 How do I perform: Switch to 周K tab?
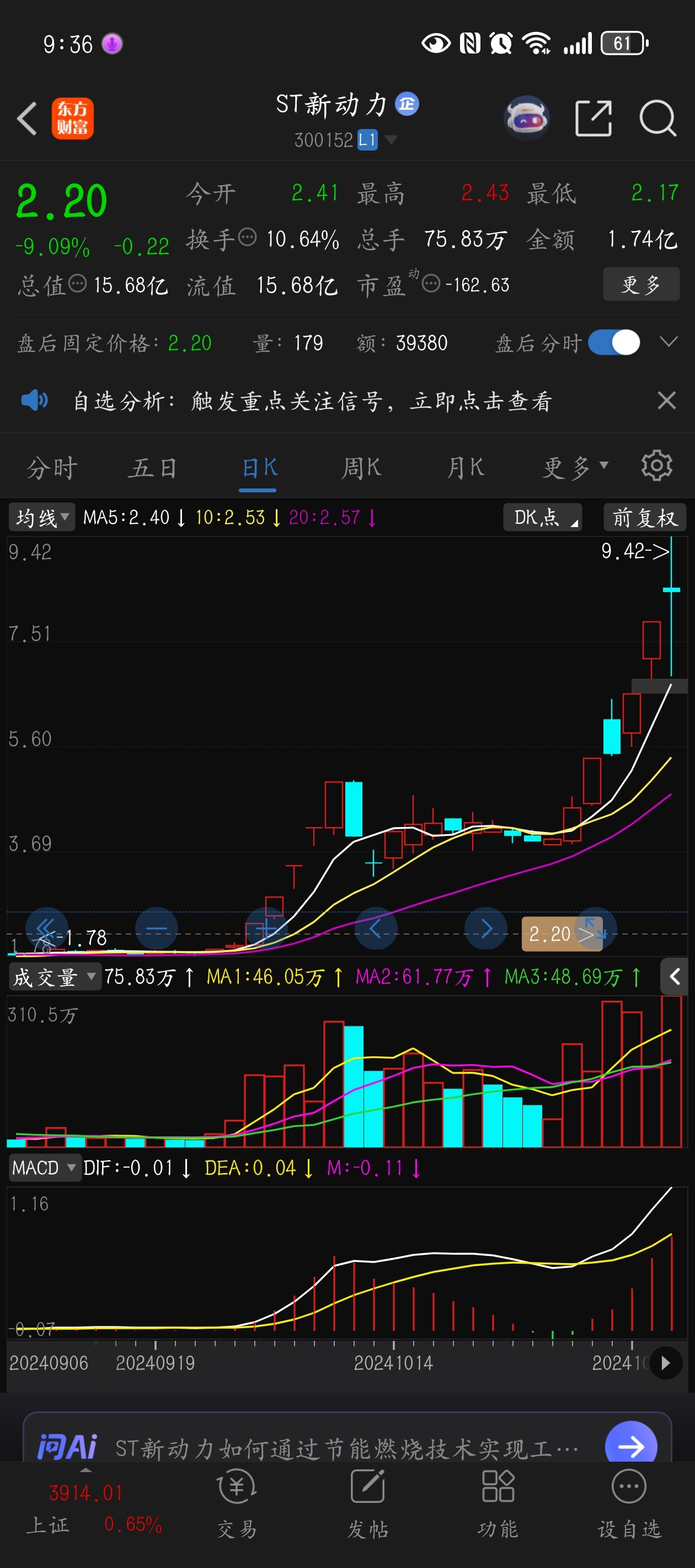click(361, 468)
